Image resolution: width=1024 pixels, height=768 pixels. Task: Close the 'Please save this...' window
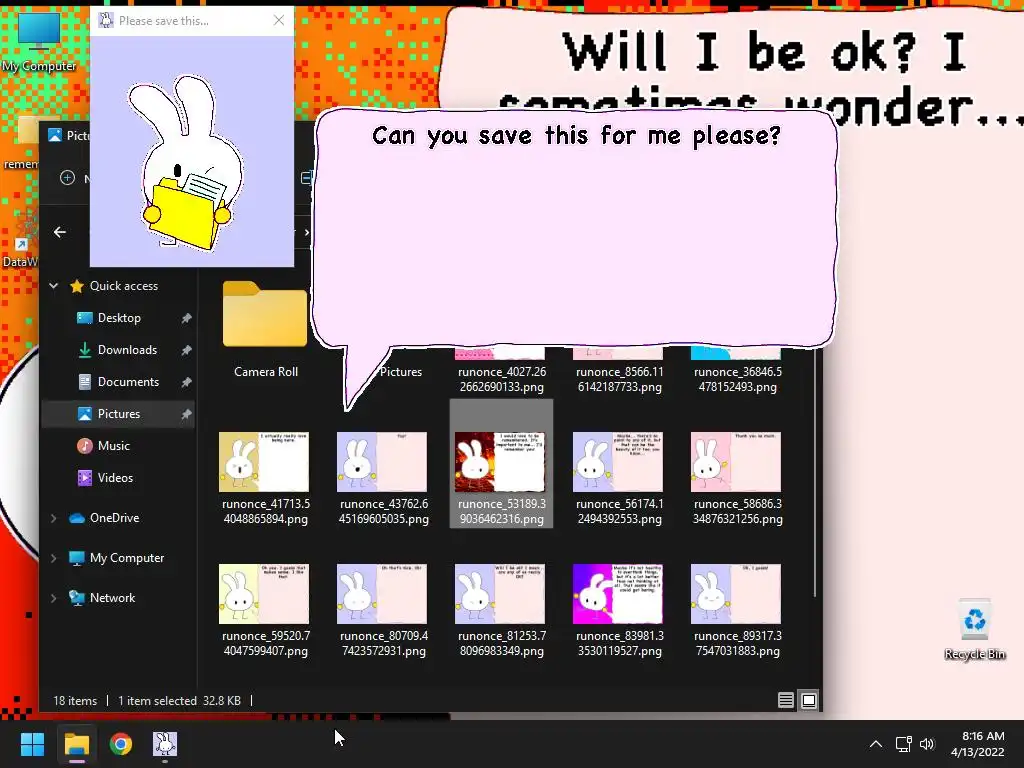279,20
